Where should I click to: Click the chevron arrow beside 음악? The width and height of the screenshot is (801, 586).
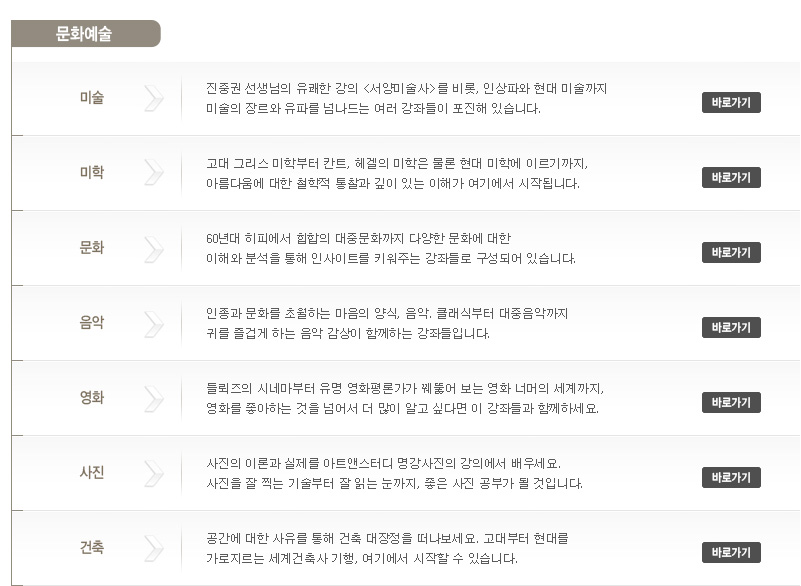(x=154, y=324)
